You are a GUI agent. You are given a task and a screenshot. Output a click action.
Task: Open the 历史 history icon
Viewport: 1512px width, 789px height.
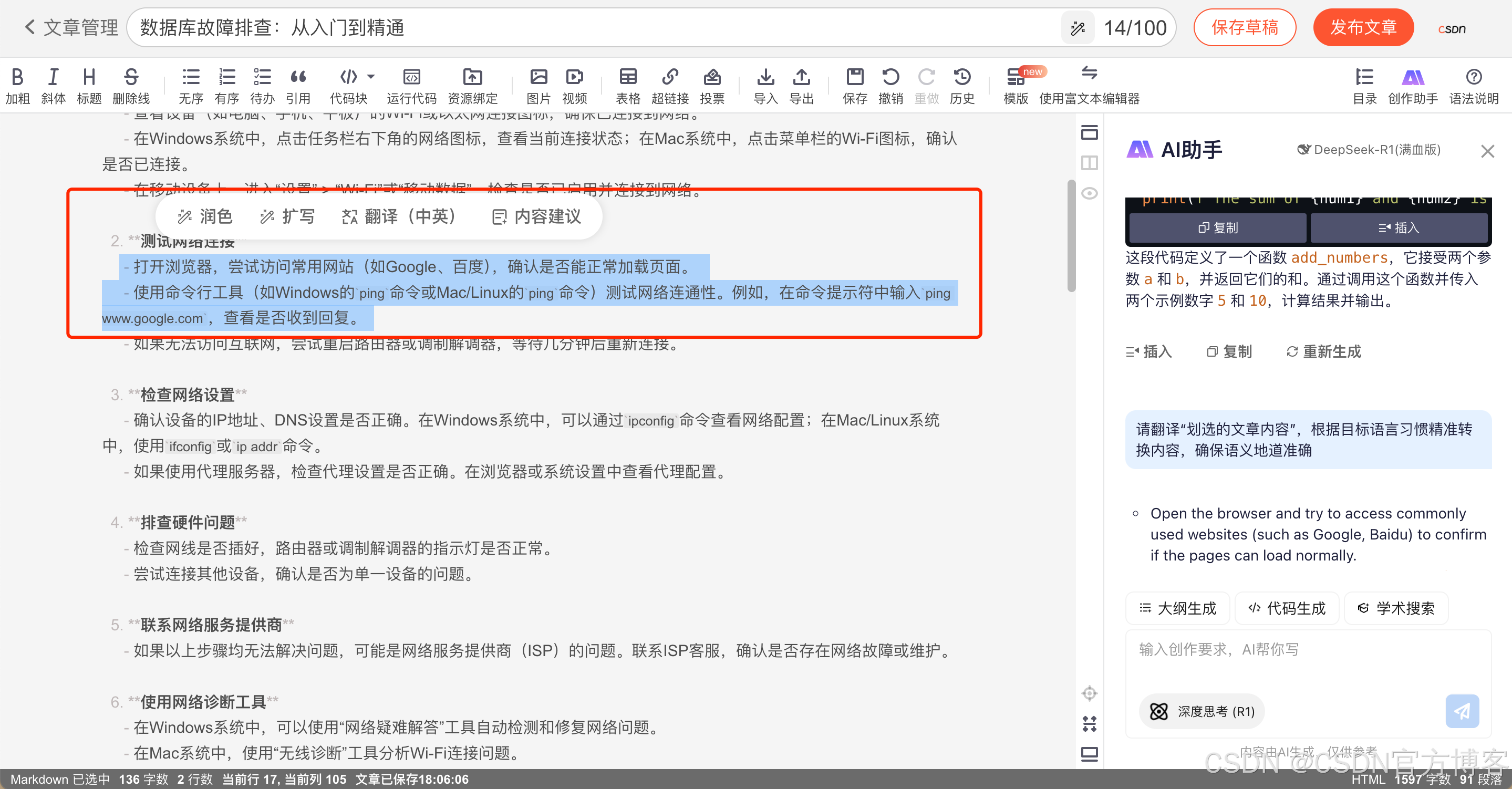[961, 77]
